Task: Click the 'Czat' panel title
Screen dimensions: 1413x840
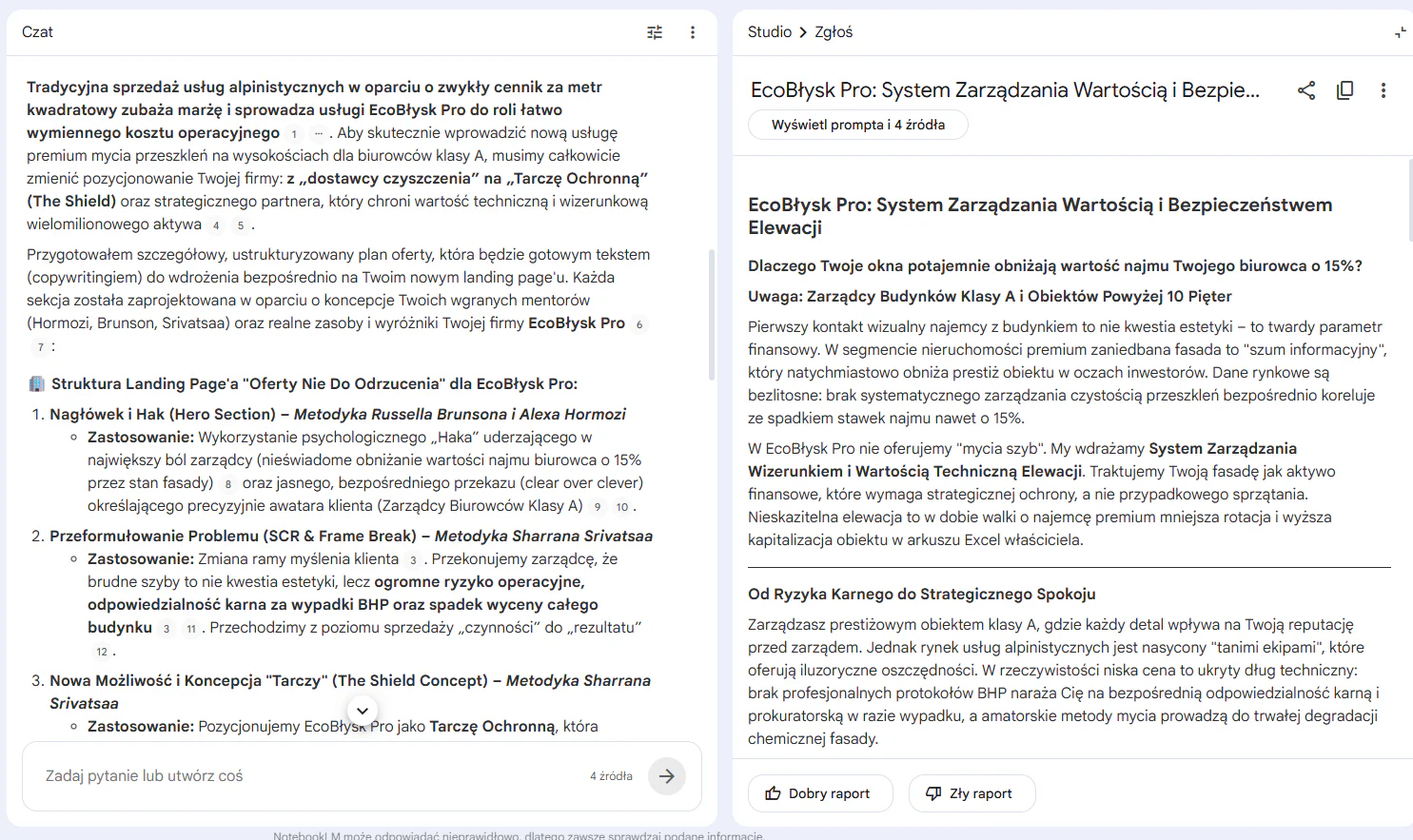Action: click(37, 32)
